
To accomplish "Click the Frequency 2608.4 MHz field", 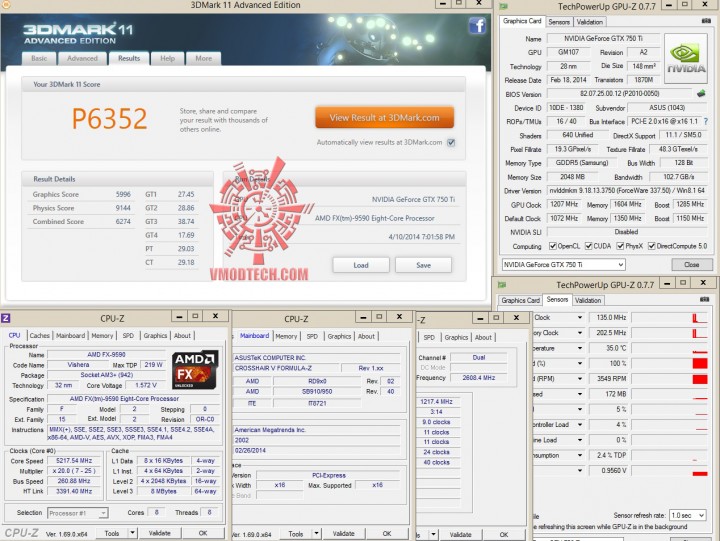I will point(479,378).
